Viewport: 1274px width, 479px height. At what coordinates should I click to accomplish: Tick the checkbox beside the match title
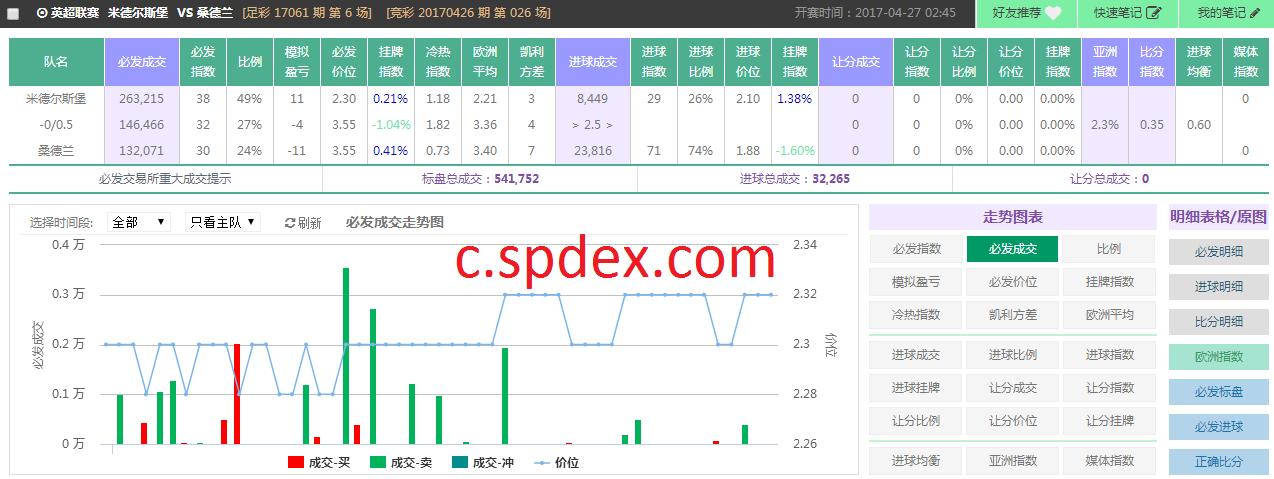(x=13, y=14)
